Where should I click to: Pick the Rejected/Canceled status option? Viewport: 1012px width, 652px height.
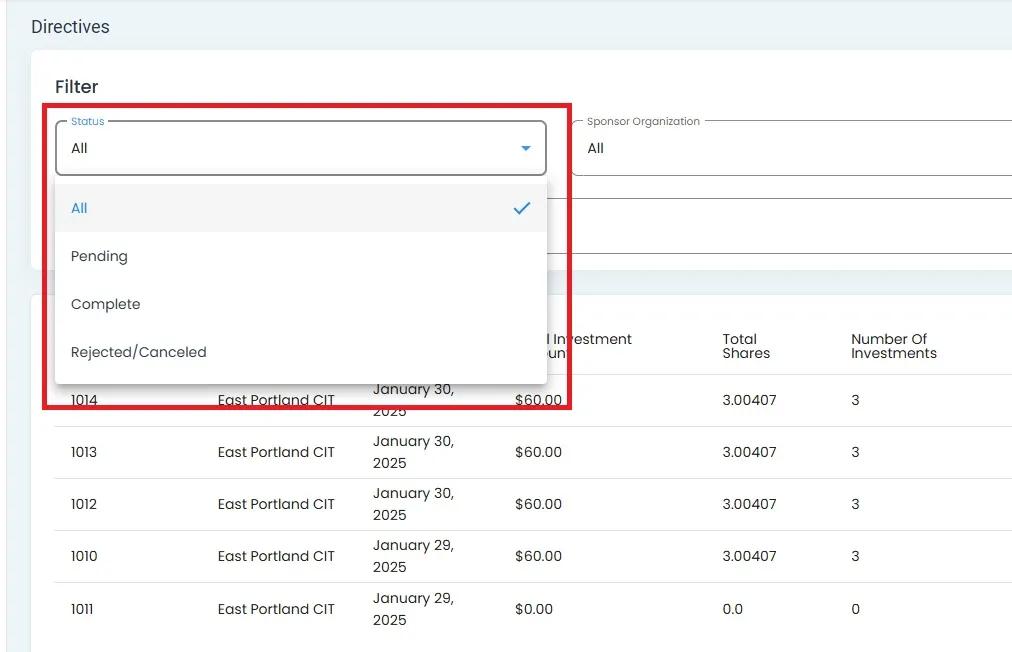click(x=138, y=352)
